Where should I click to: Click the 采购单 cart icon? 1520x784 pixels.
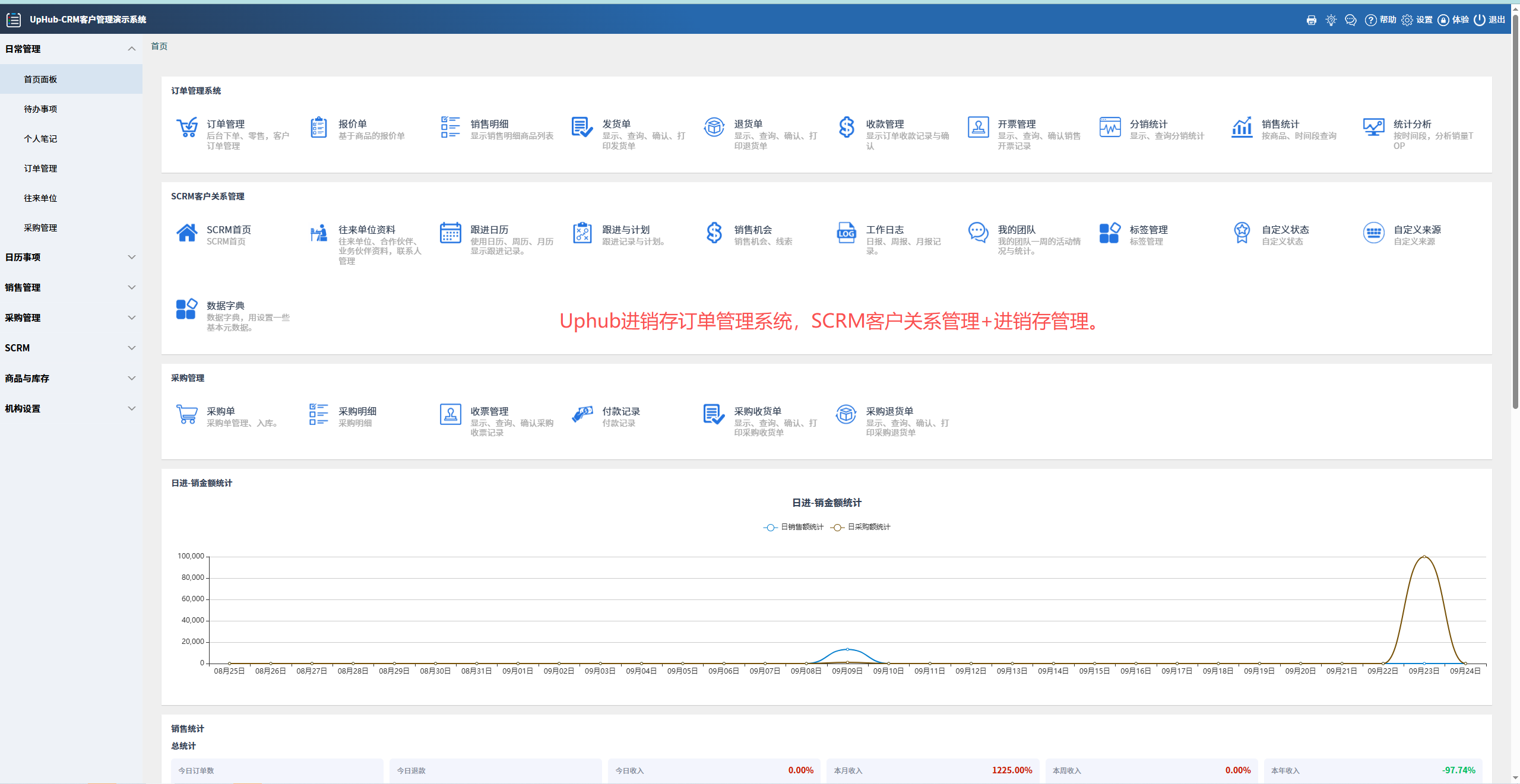pos(187,414)
